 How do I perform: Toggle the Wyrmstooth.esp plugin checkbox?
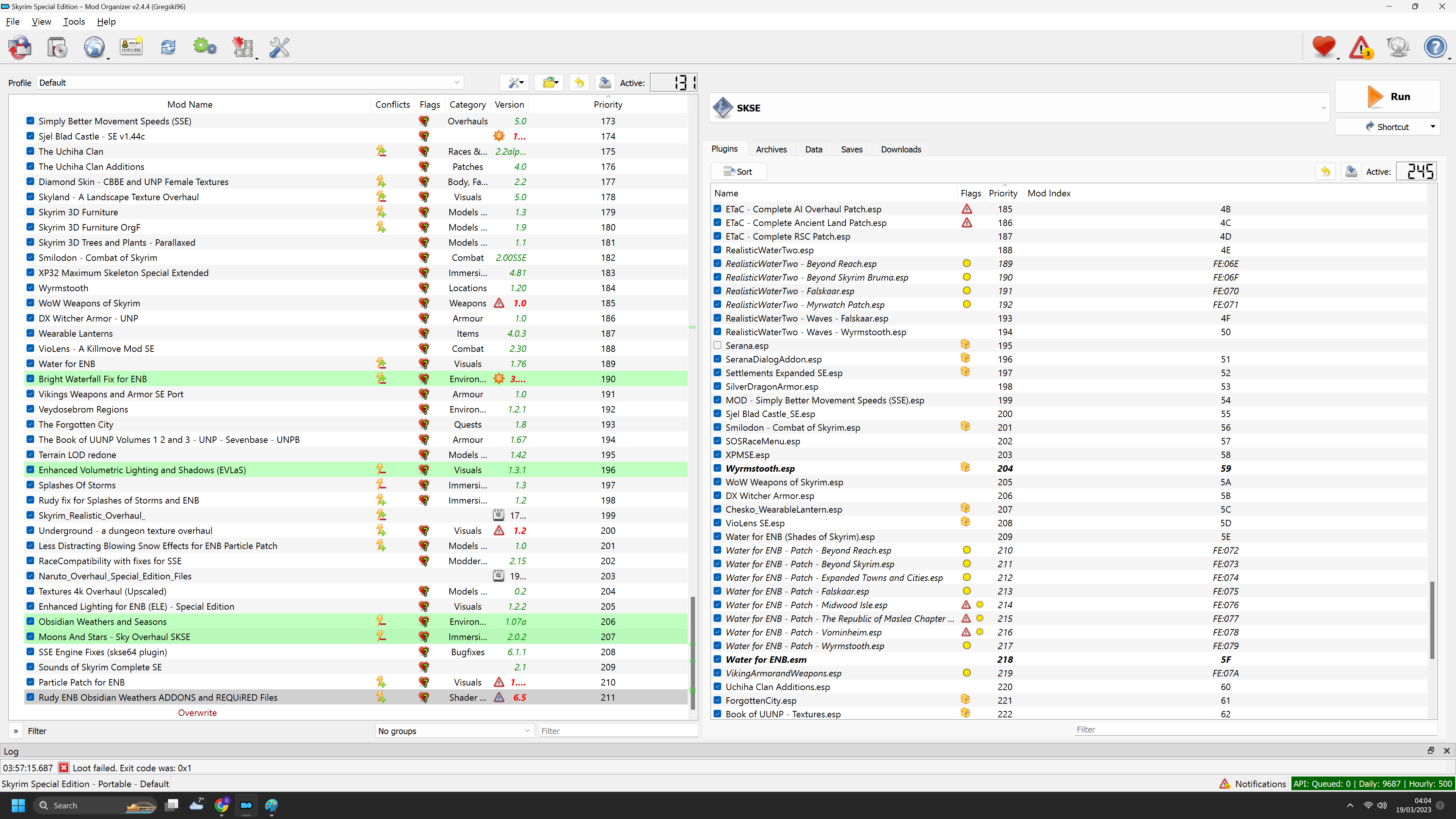coord(717,468)
